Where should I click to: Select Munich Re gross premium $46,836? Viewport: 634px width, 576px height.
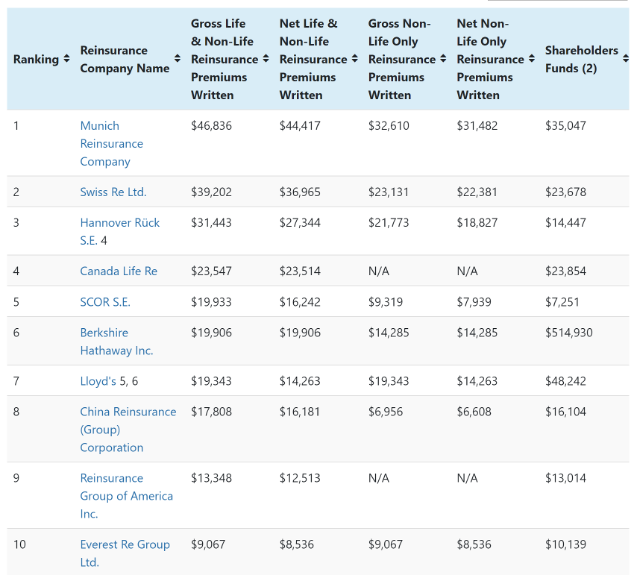[x=211, y=126]
